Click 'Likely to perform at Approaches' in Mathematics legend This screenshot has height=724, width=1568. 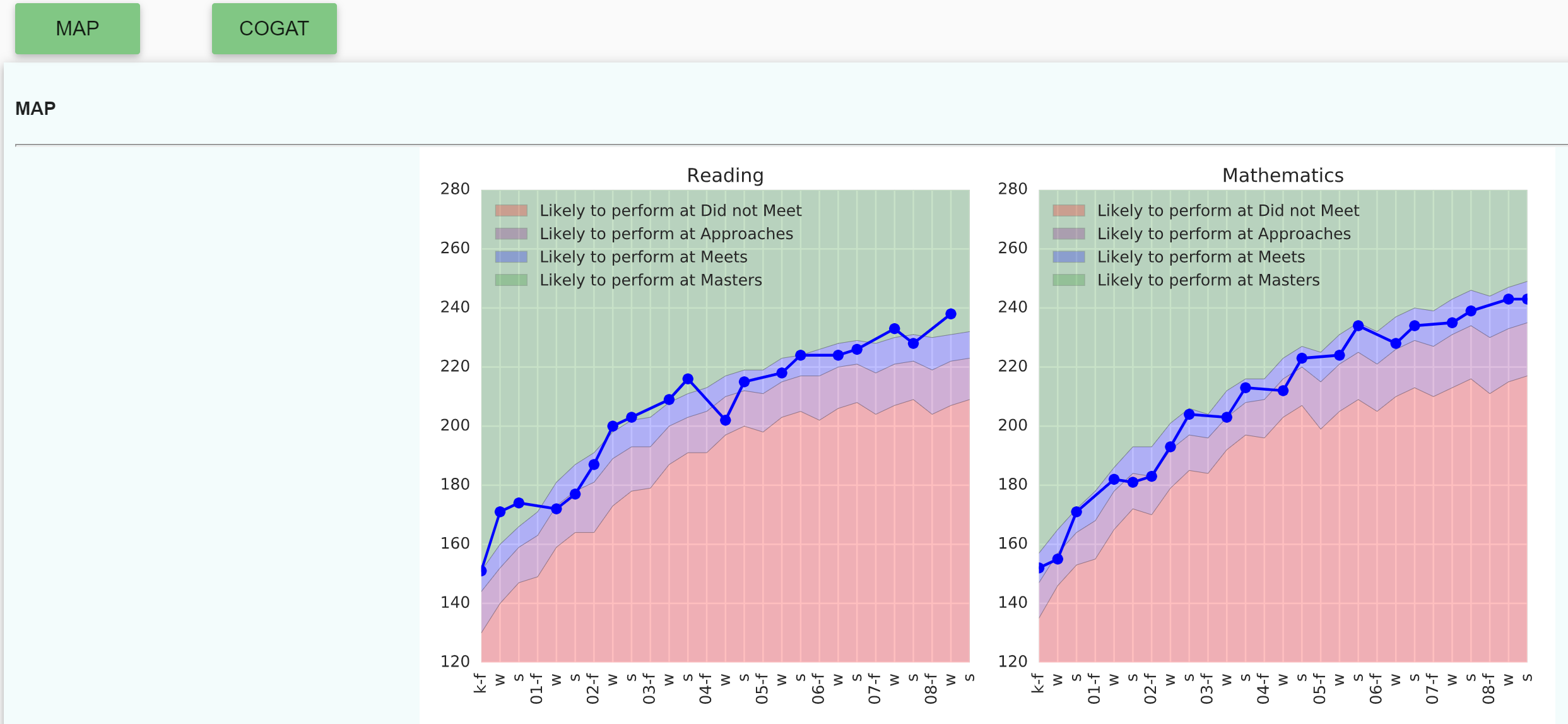pyautogui.click(x=1224, y=234)
